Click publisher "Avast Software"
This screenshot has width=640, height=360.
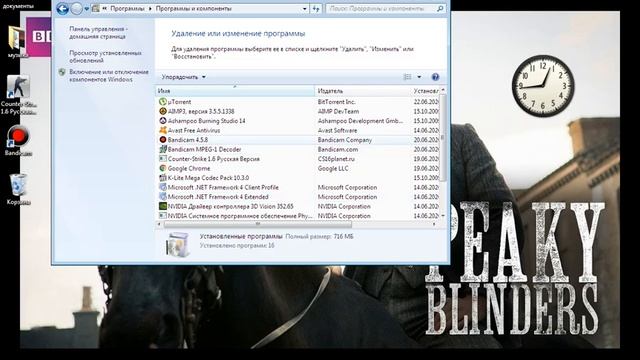click(x=337, y=130)
